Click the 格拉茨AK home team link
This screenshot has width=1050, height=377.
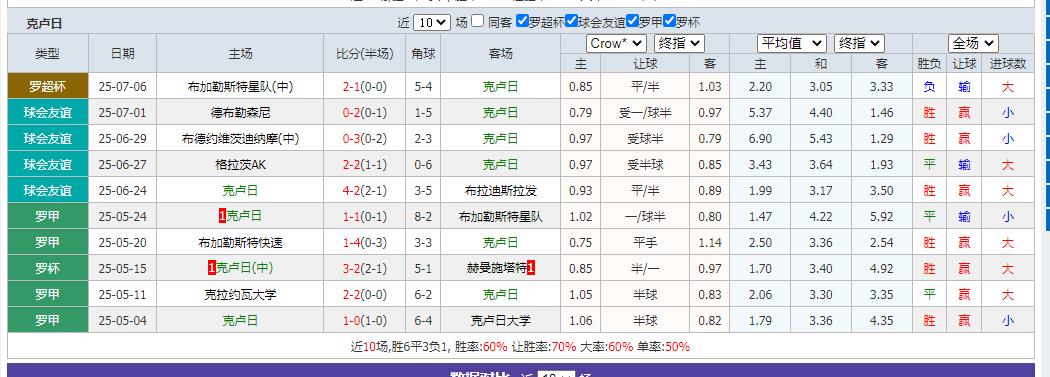[240, 165]
